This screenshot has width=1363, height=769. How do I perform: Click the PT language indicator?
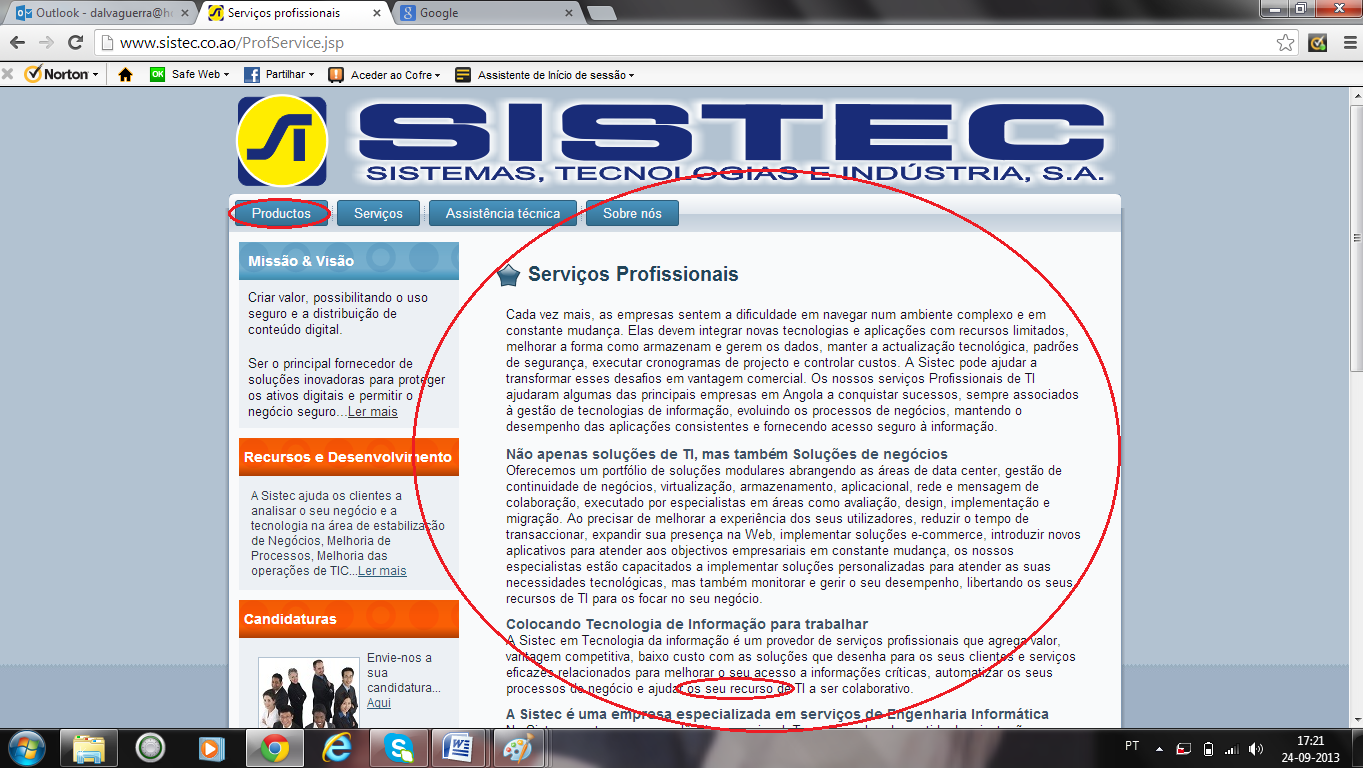(x=1132, y=747)
